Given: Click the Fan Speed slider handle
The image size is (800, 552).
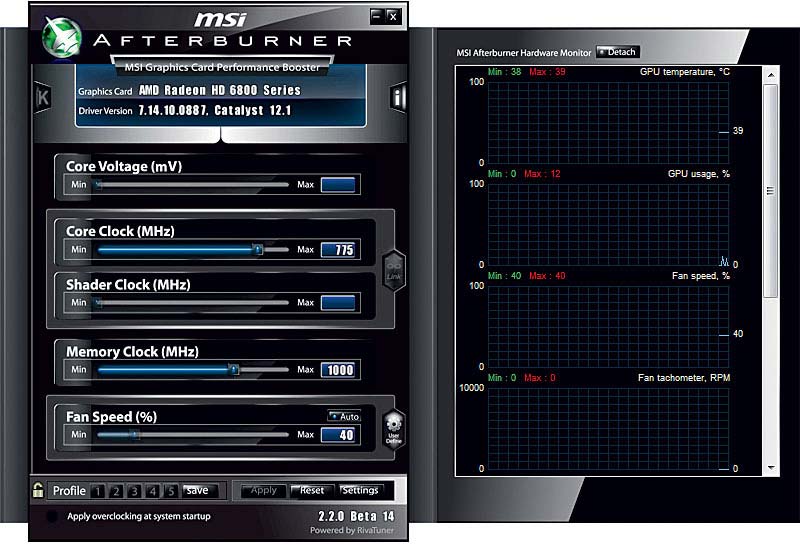Looking at the screenshot, I should click(x=135, y=435).
